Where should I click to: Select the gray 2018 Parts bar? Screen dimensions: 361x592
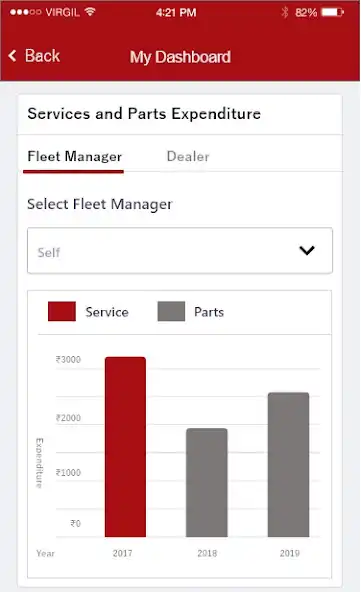tap(207, 483)
